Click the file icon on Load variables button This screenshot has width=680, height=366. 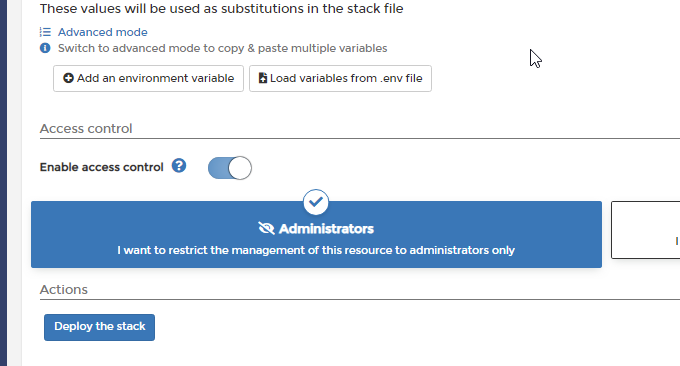[263, 78]
